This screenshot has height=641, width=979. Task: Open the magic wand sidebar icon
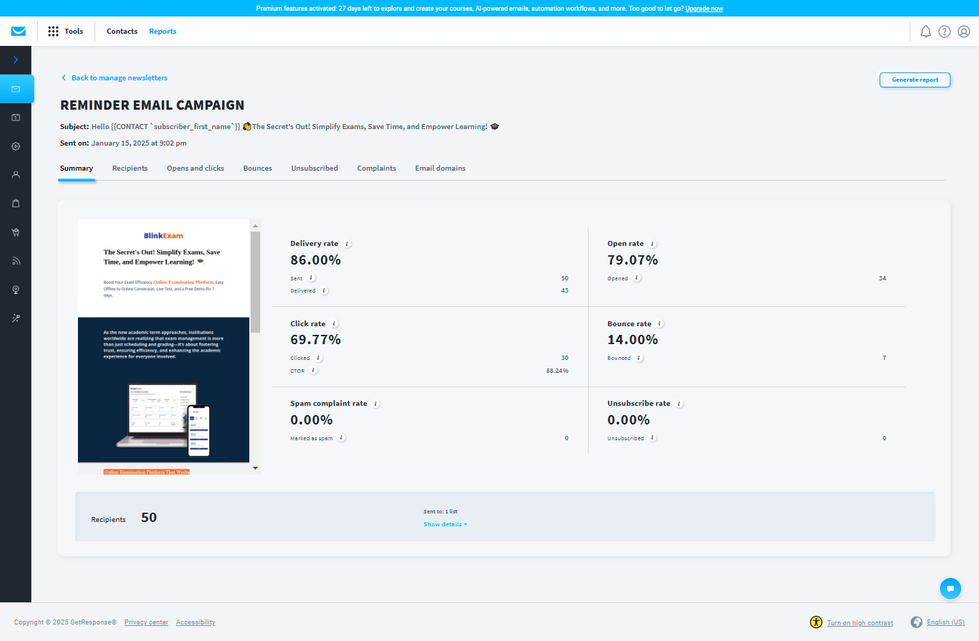pyautogui.click(x=16, y=318)
